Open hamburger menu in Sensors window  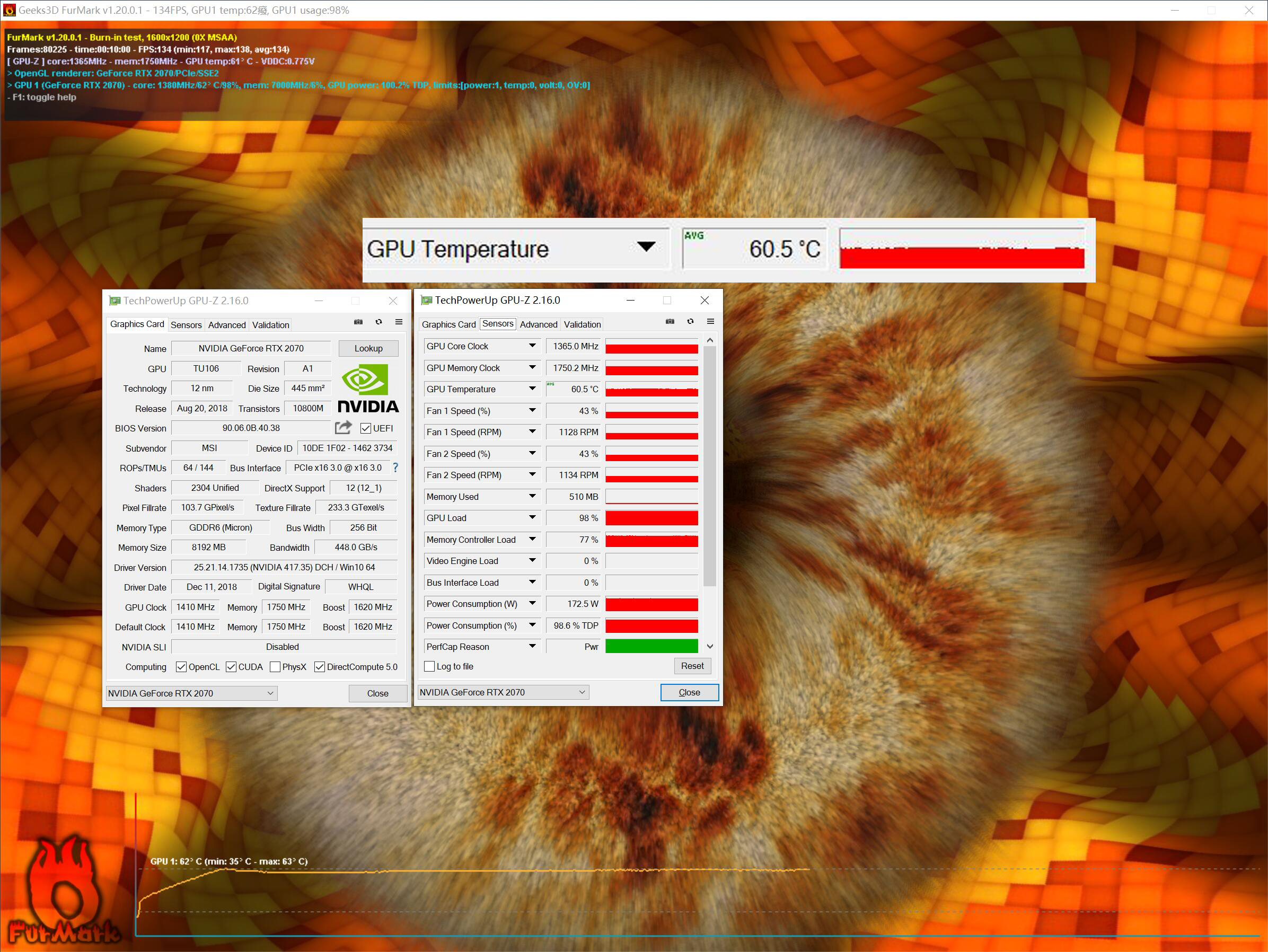coord(710,322)
